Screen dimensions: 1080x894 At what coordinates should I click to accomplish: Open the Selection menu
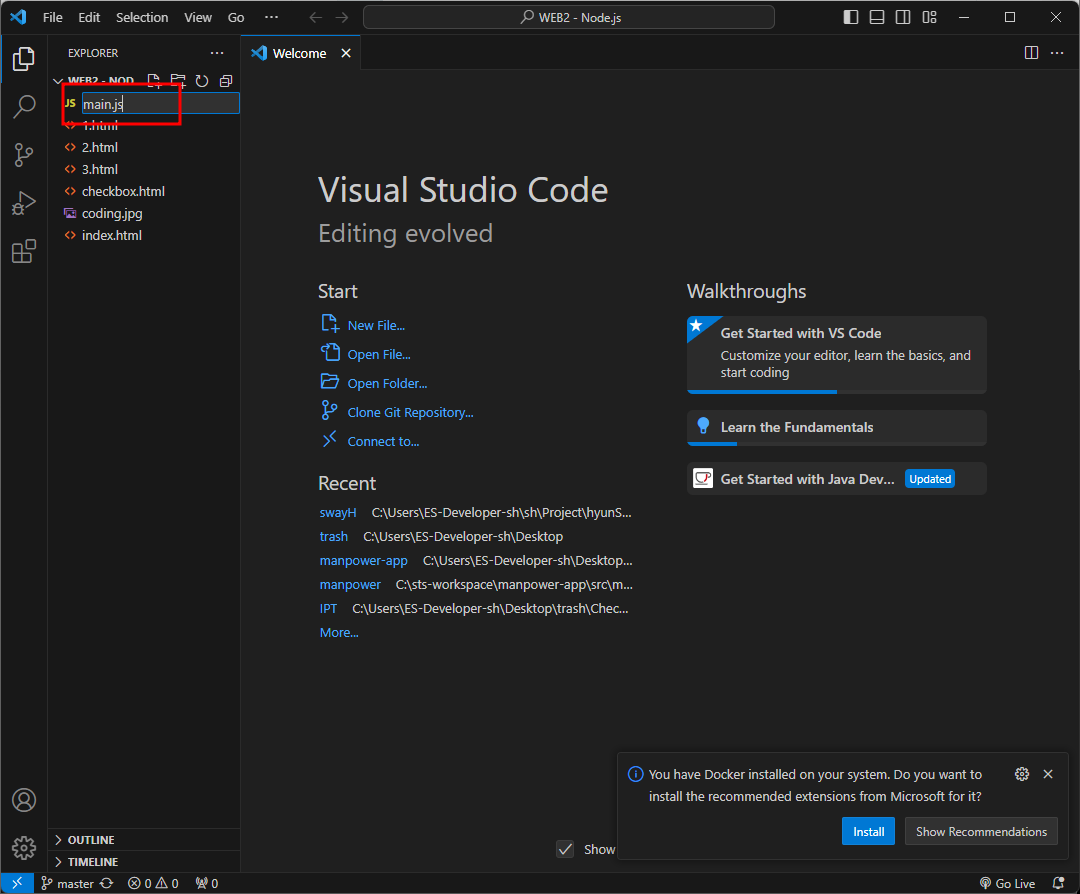[x=142, y=17]
